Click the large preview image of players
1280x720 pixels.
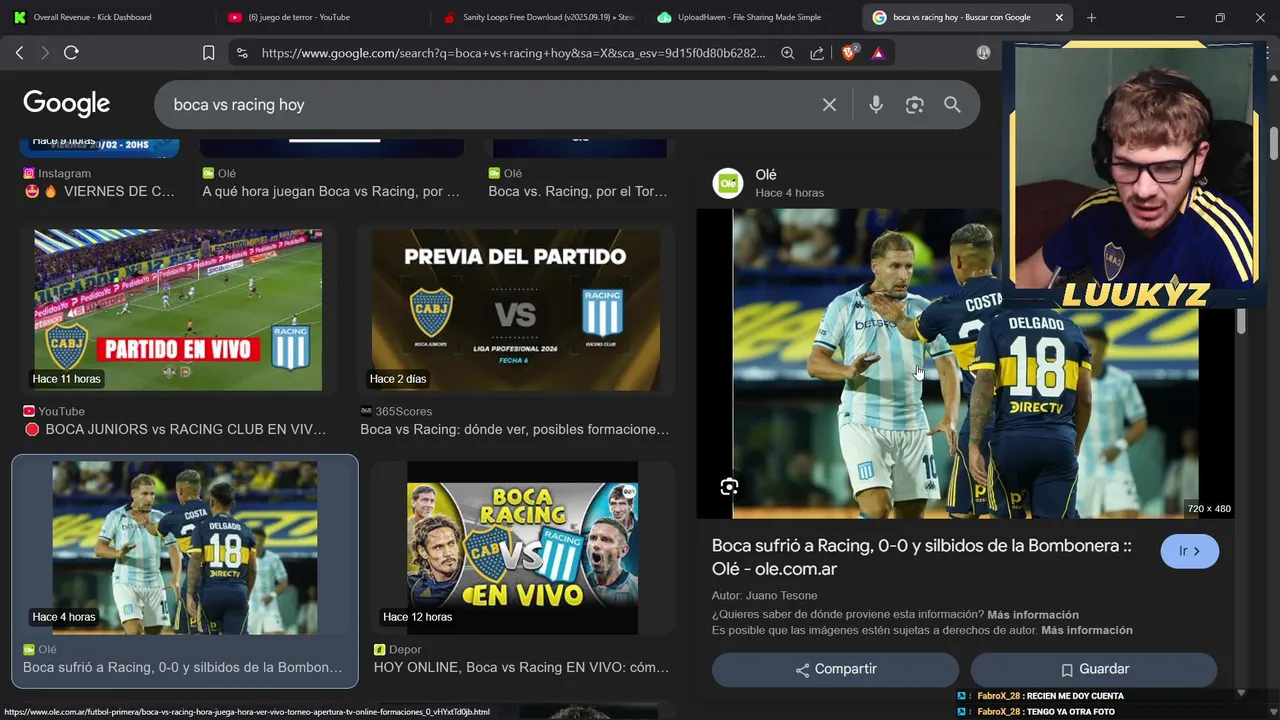pos(965,363)
